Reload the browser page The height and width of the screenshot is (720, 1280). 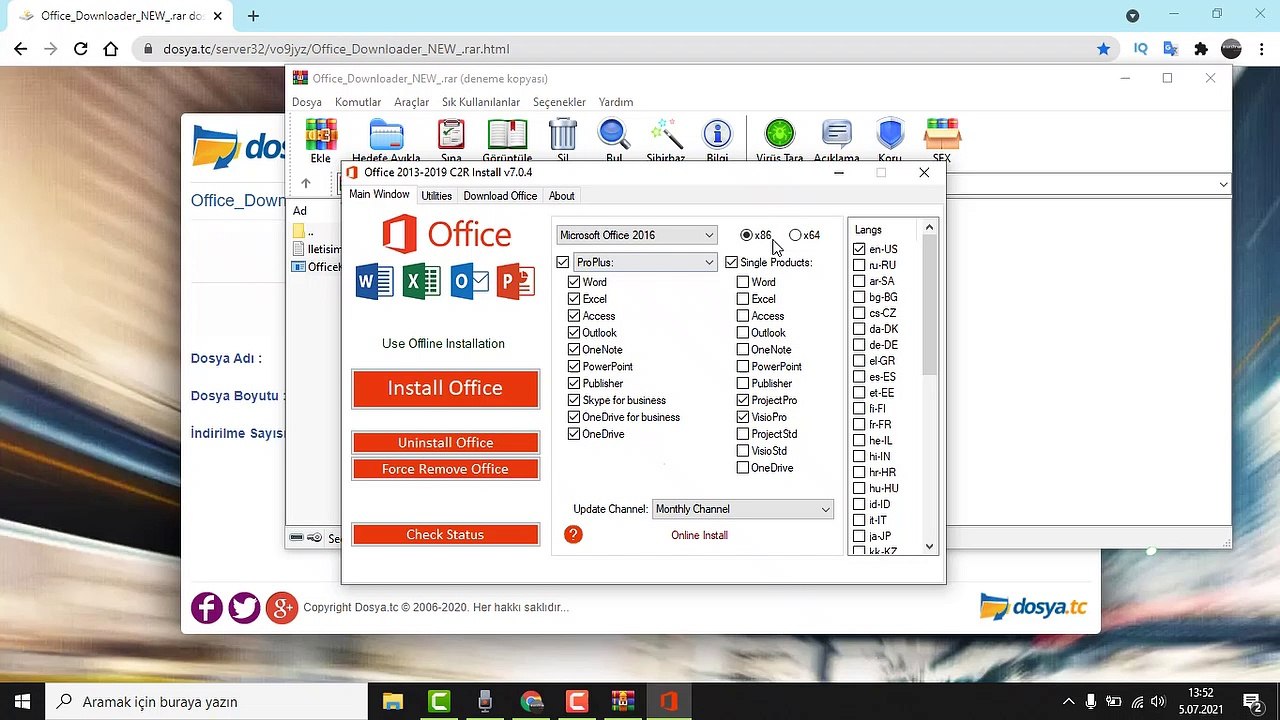(x=81, y=49)
